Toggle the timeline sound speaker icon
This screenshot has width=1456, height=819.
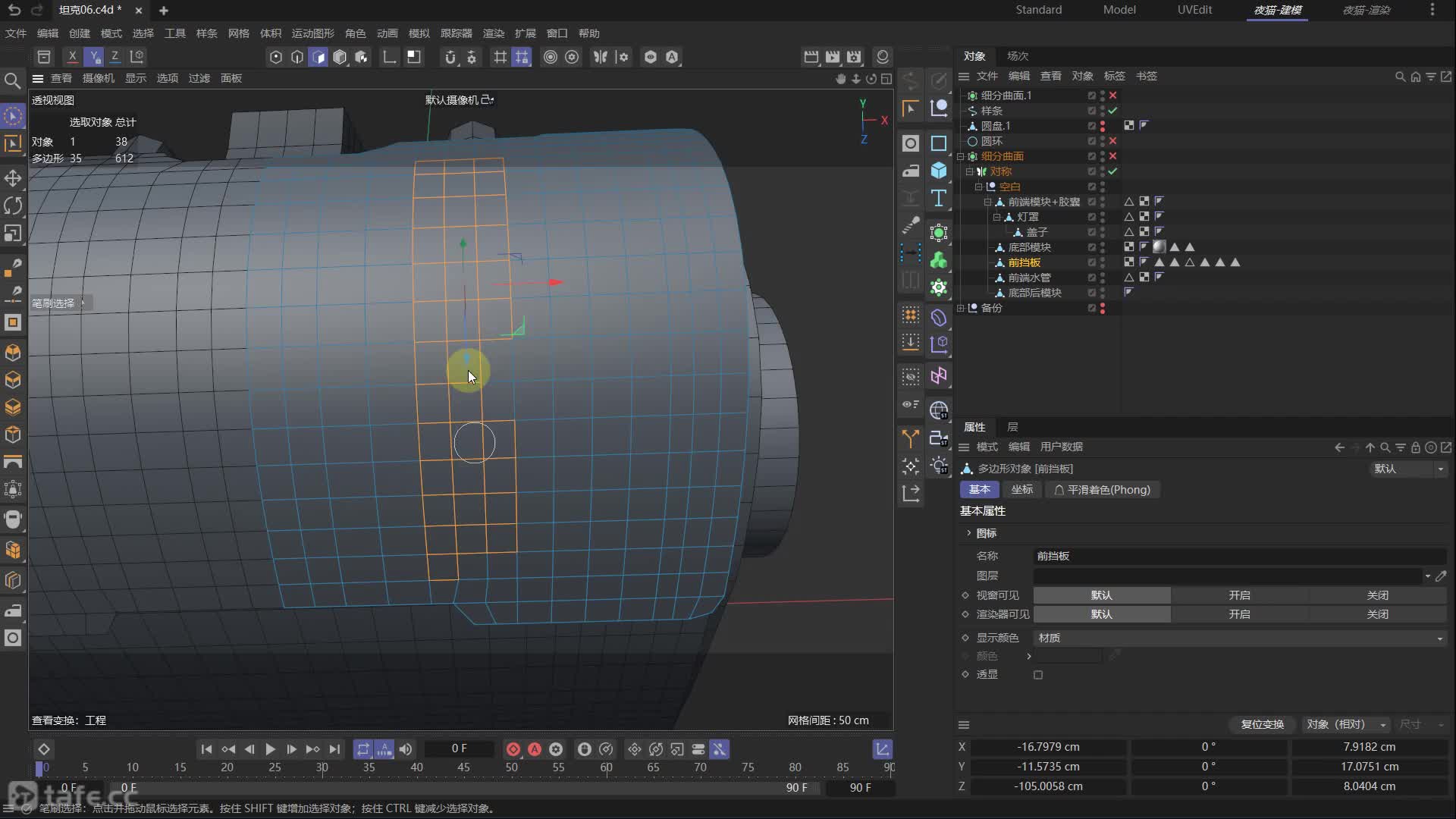coord(406,749)
